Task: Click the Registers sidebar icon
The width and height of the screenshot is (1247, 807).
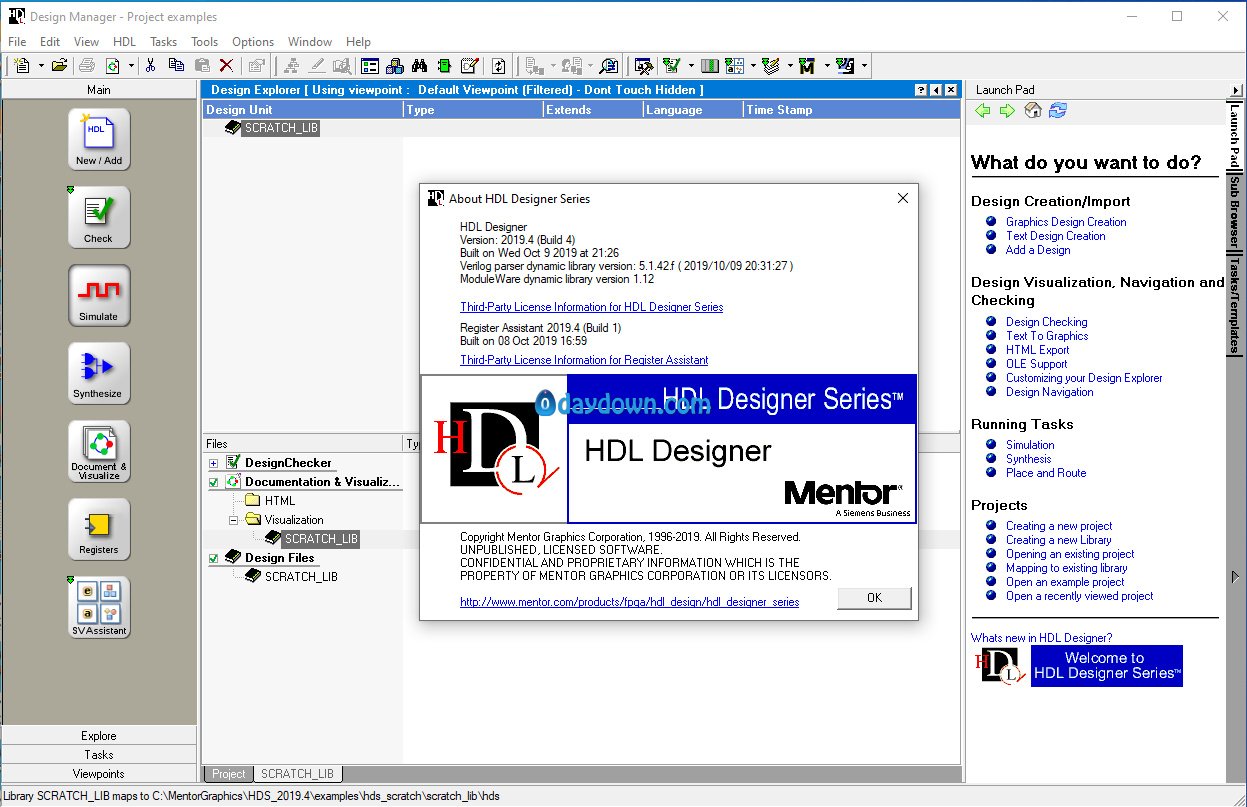Action: [99, 529]
